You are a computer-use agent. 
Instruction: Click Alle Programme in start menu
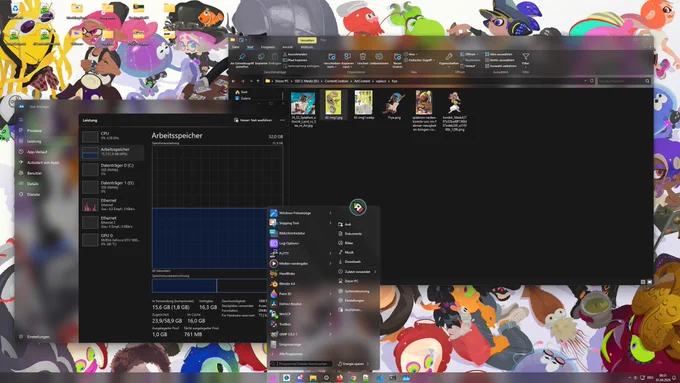[x=291, y=354]
